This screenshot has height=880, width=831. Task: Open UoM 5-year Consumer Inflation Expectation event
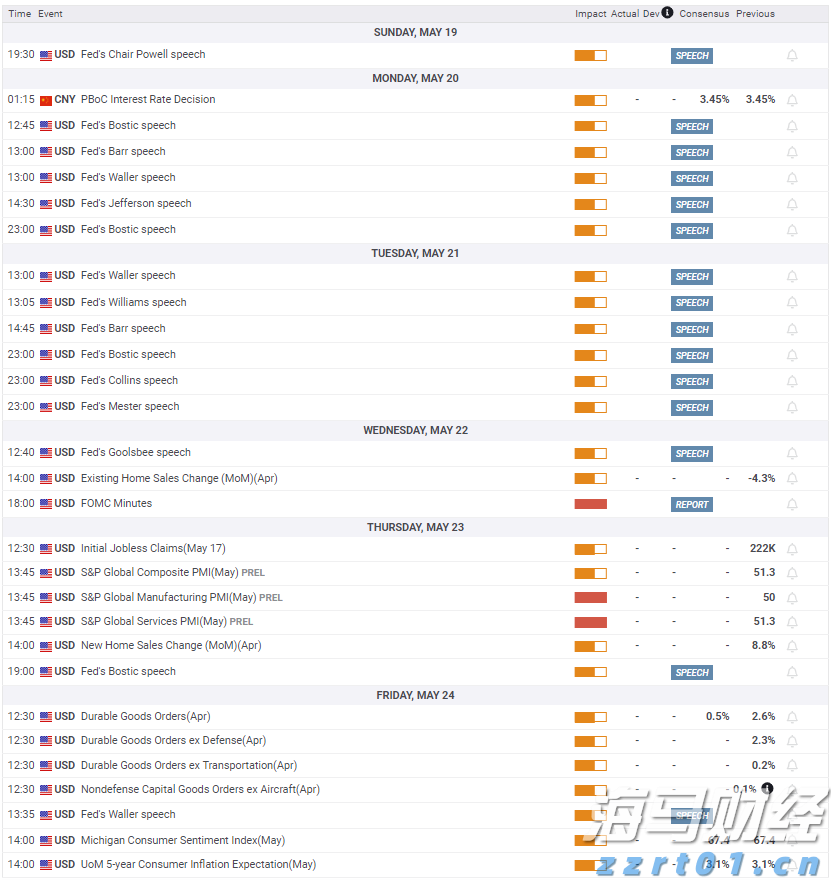(198, 865)
